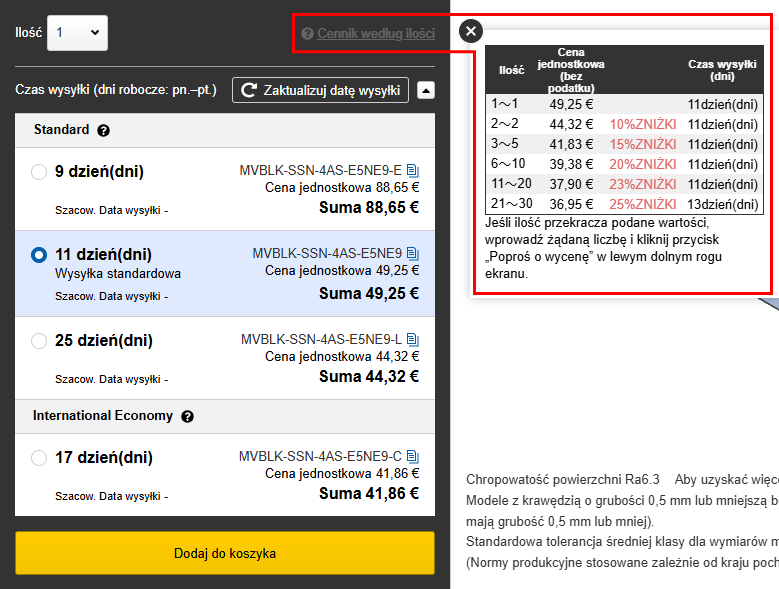Open help icon next to Standard

104,130
